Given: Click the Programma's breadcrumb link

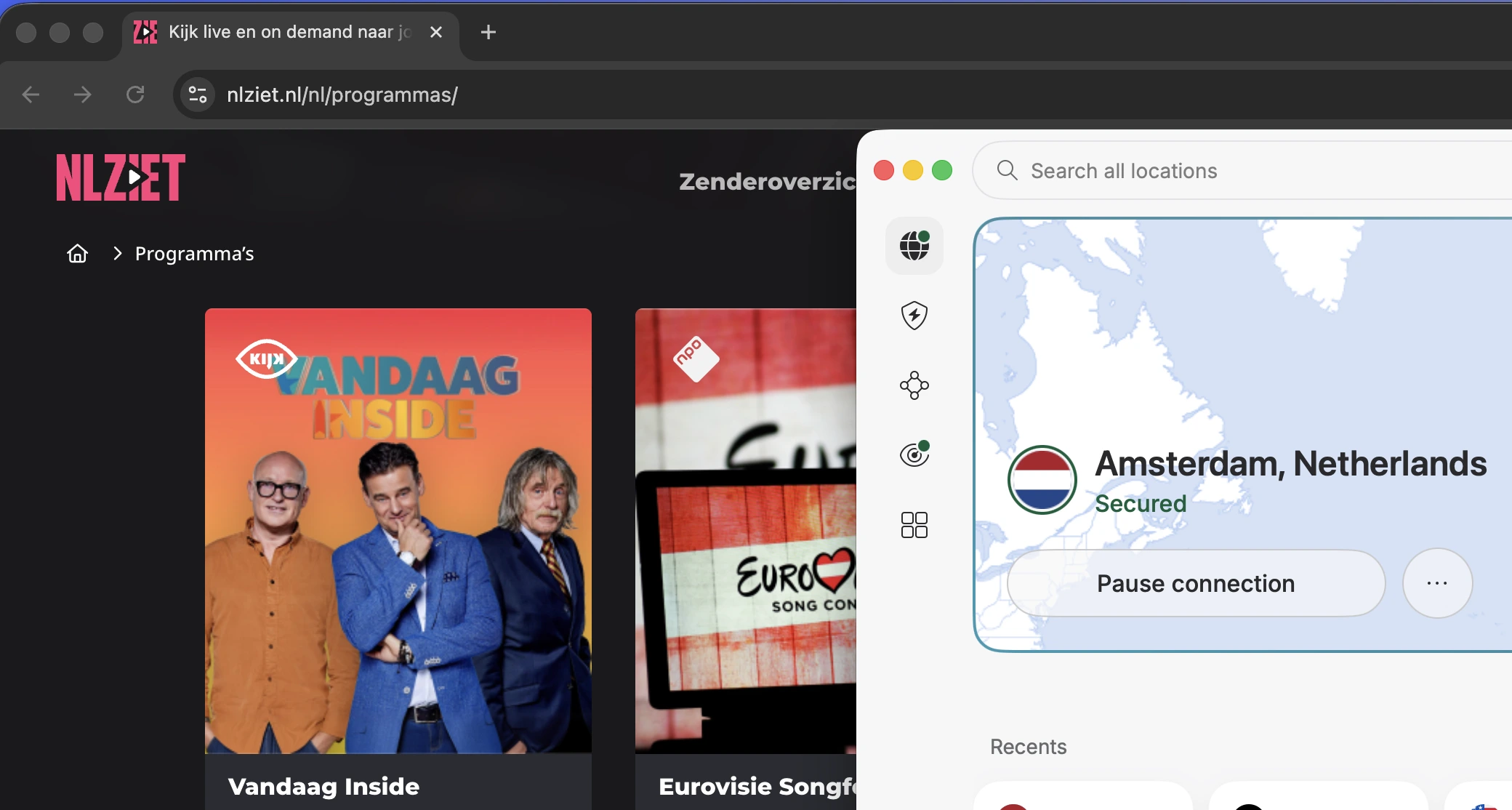Looking at the screenshot, I should [x=194, y=254].
